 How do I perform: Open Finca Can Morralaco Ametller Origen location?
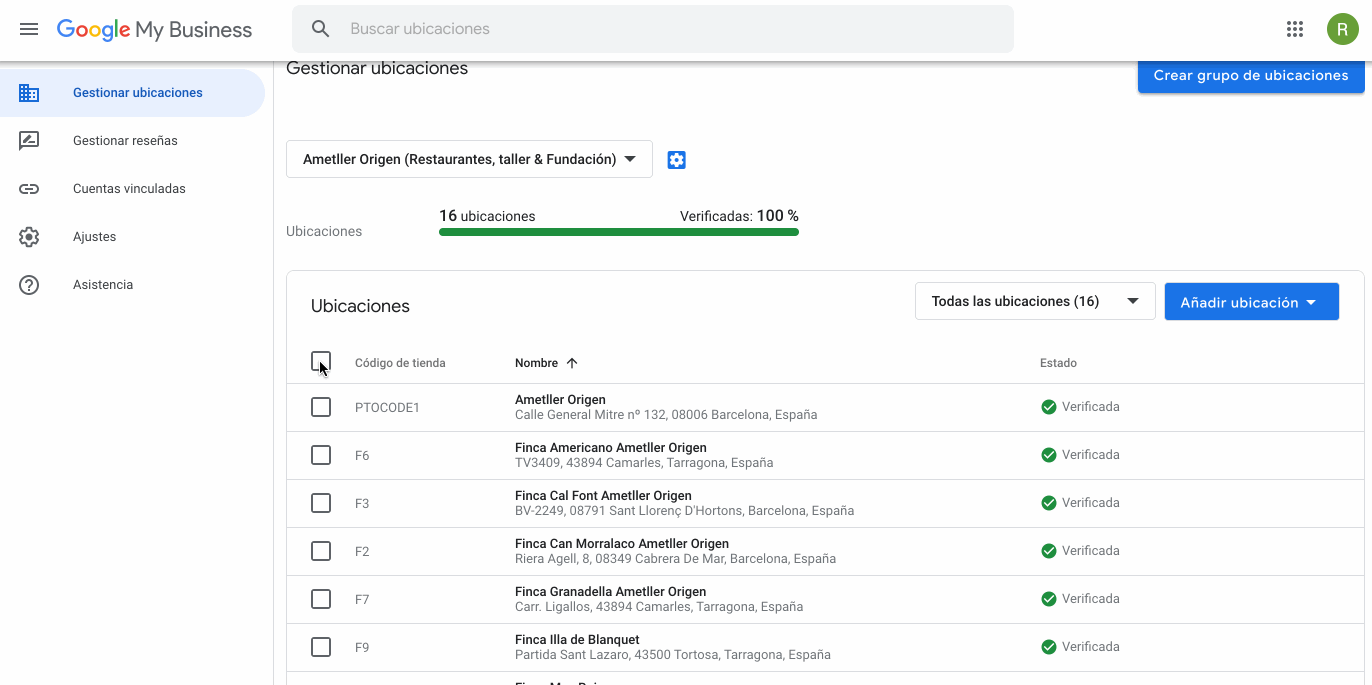[622, 544]
